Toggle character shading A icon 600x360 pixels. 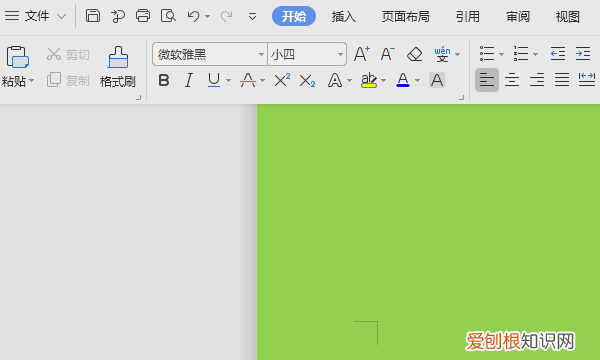click(x=437, y=80)
